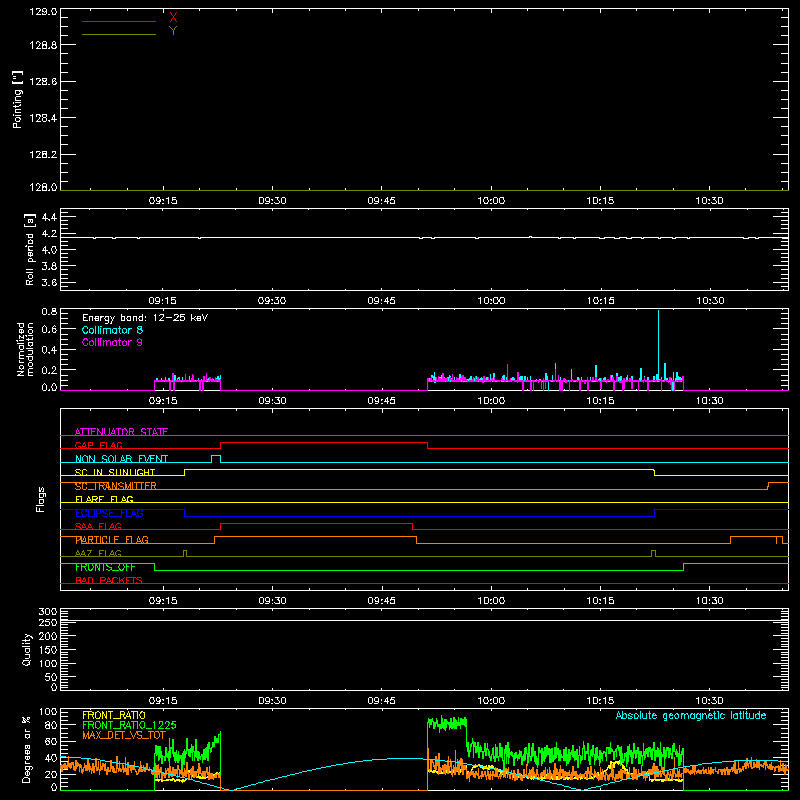The height and width of the screenshot is (800, 800).
Task: Click the 'NON_SOLAR_EVENT' flag label
Action: [121, 459]
